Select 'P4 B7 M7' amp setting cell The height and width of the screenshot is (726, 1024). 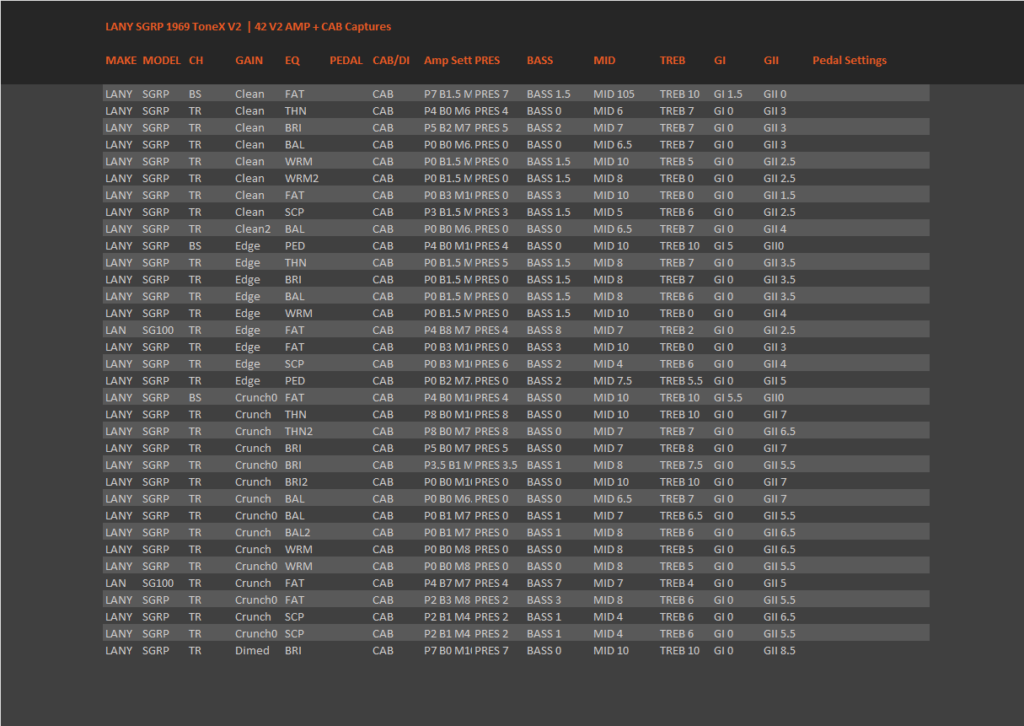(447, 583)
